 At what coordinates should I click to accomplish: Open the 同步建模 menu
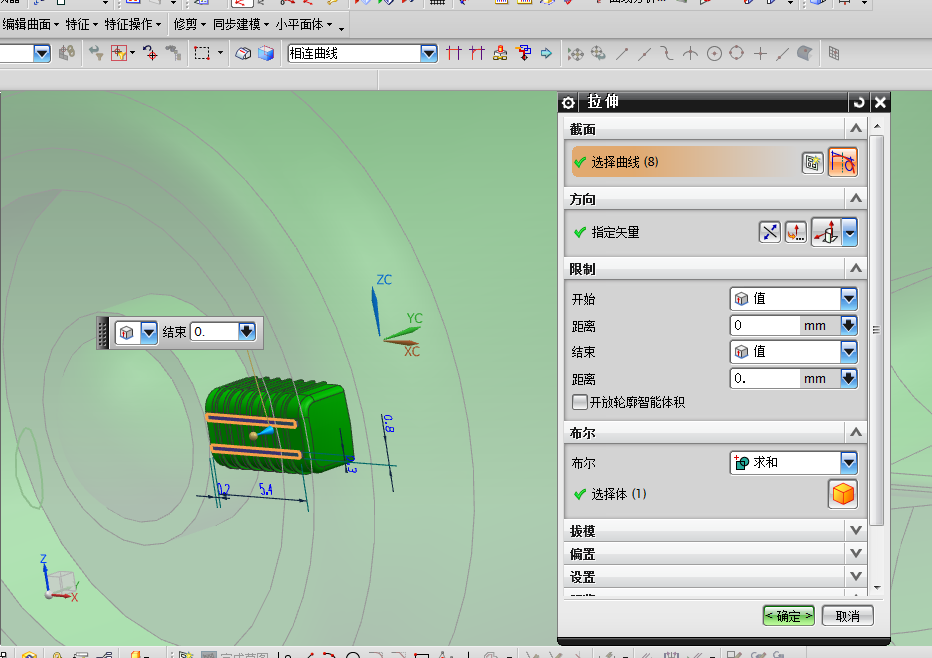coord(238,24)
